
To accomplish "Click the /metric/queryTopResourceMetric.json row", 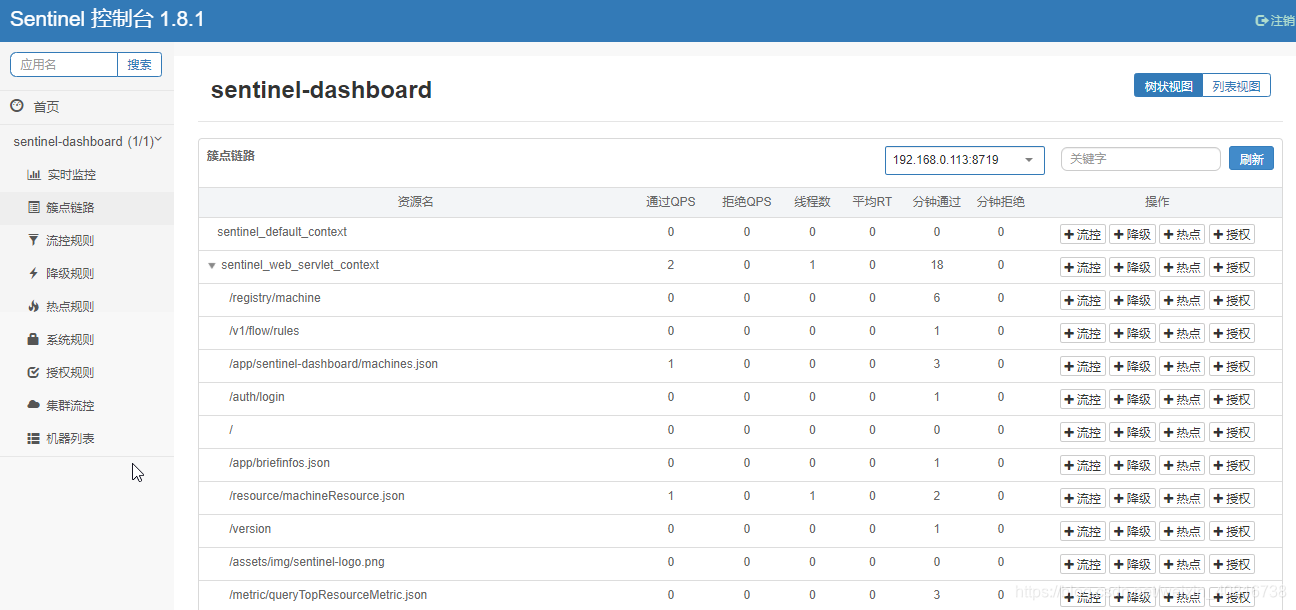I will coord(740,596).
